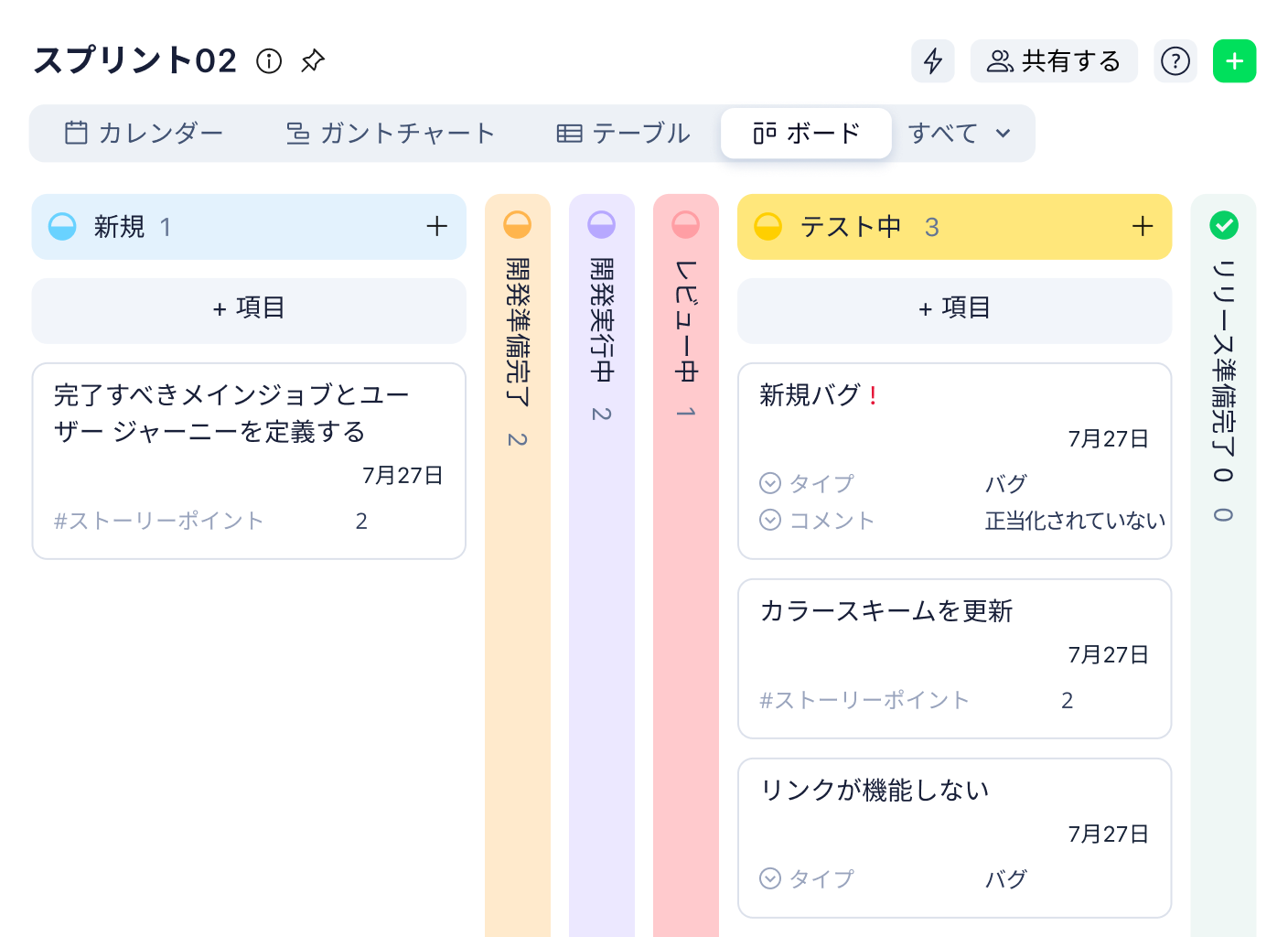Click 7月27日 date on リンクが機能しない card
1288x937 pixels.
click(1108, 835)
